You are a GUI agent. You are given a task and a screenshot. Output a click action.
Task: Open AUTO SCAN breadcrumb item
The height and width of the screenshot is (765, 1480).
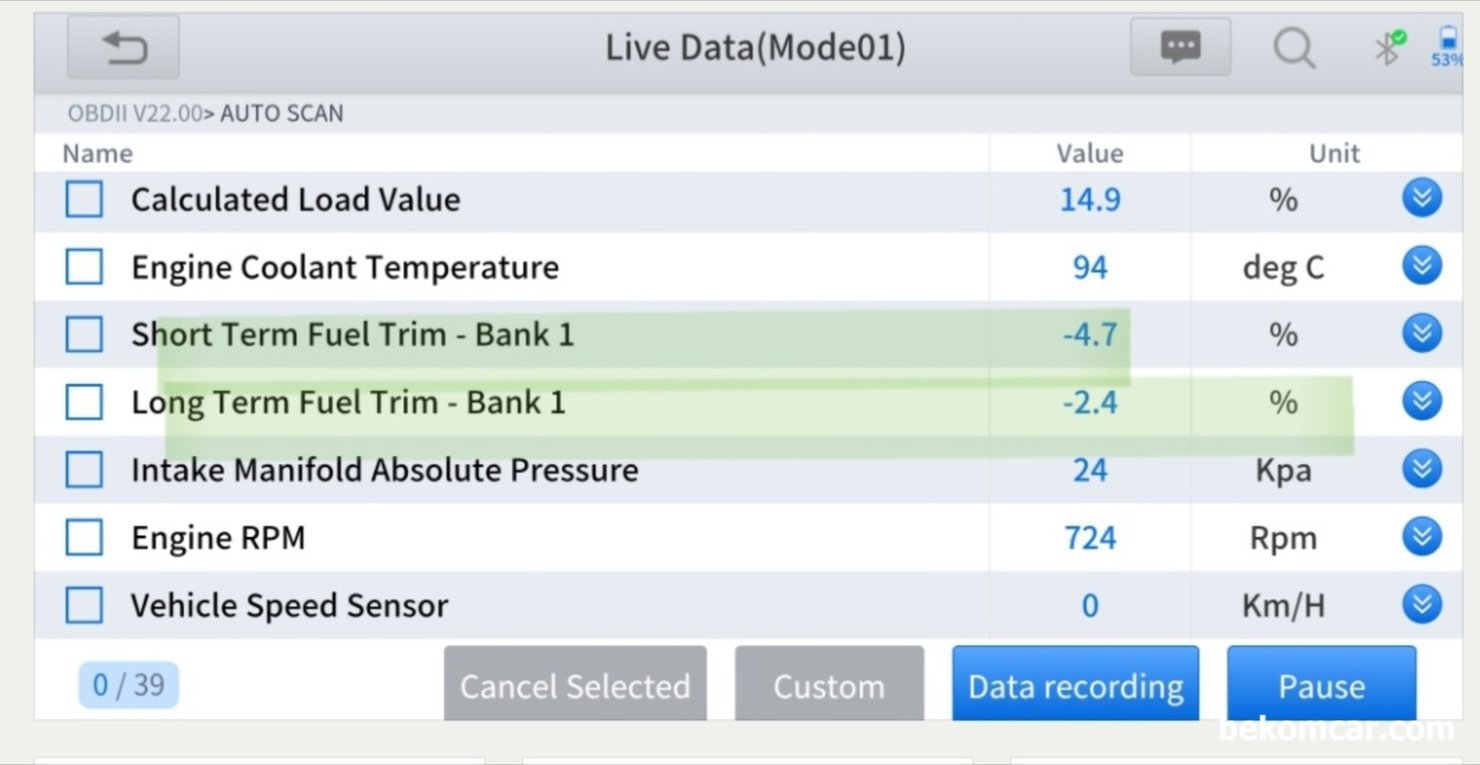(281, 114)
